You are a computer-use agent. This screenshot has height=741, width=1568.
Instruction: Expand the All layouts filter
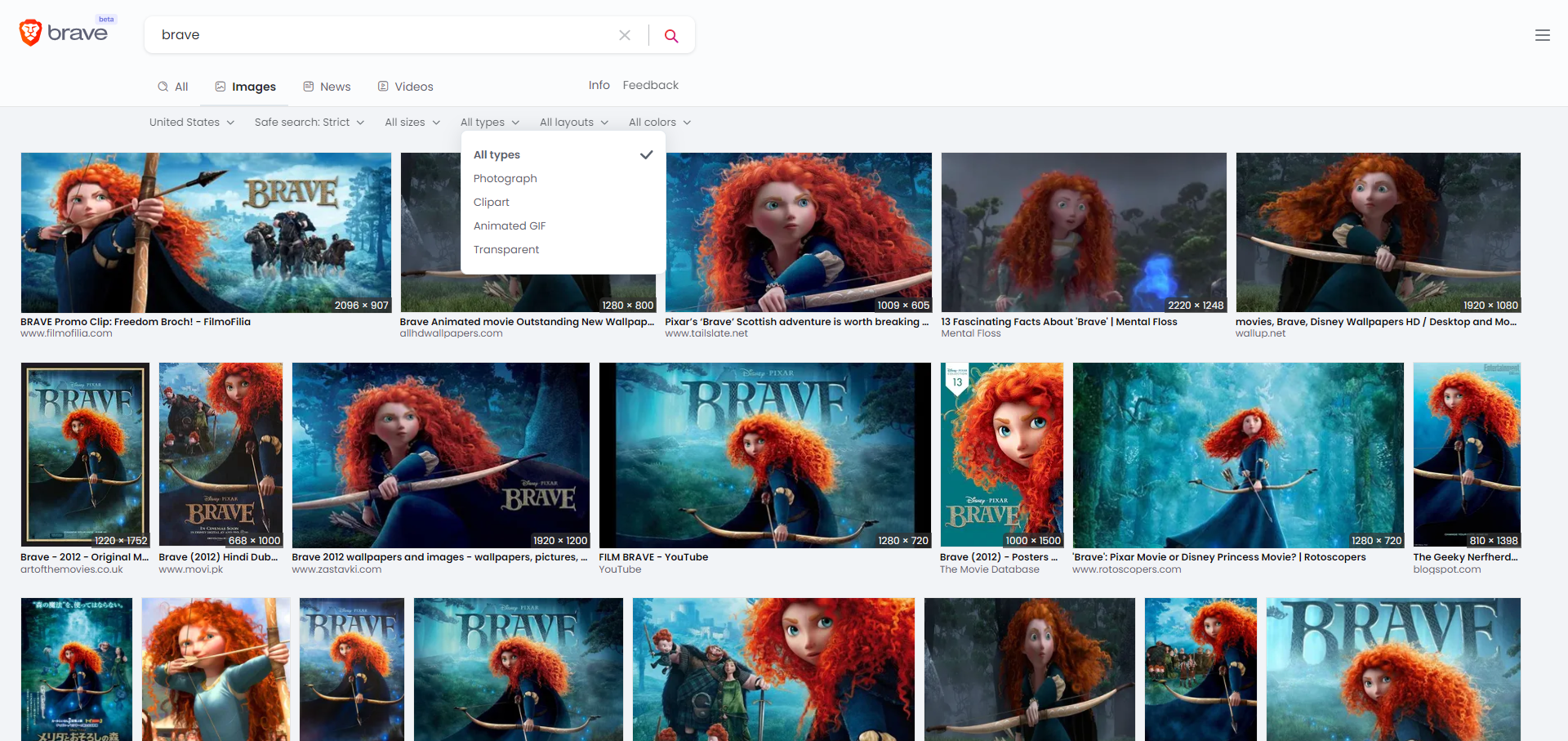pos(574,123)
